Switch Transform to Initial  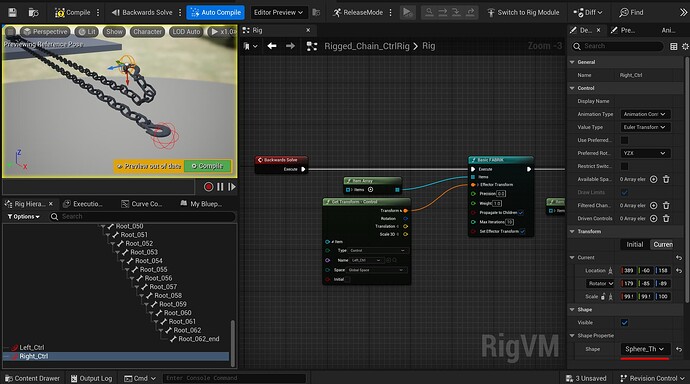[x=635, y=245]
